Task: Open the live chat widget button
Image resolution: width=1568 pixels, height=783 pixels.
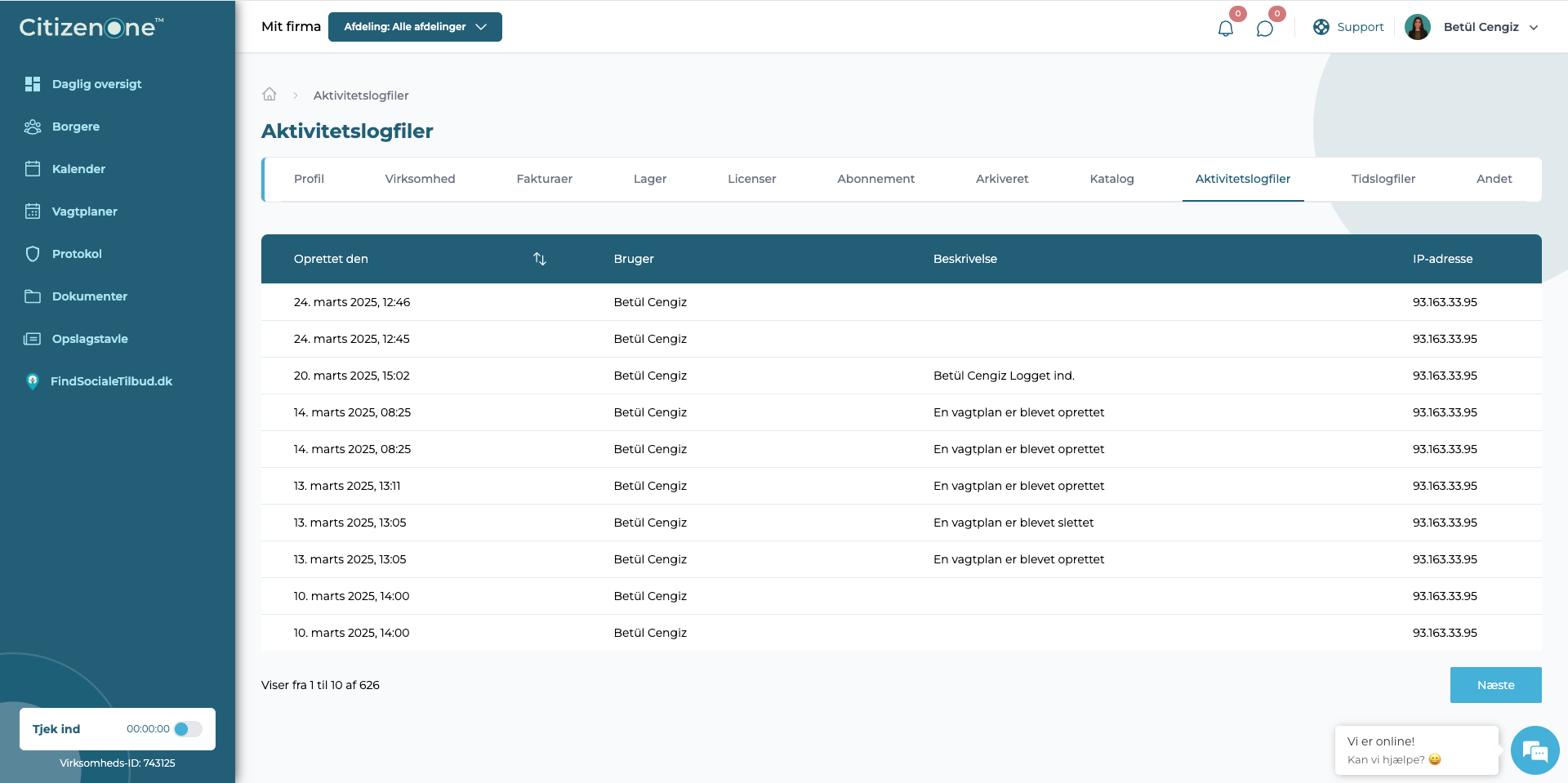Action: [1535, 750]
